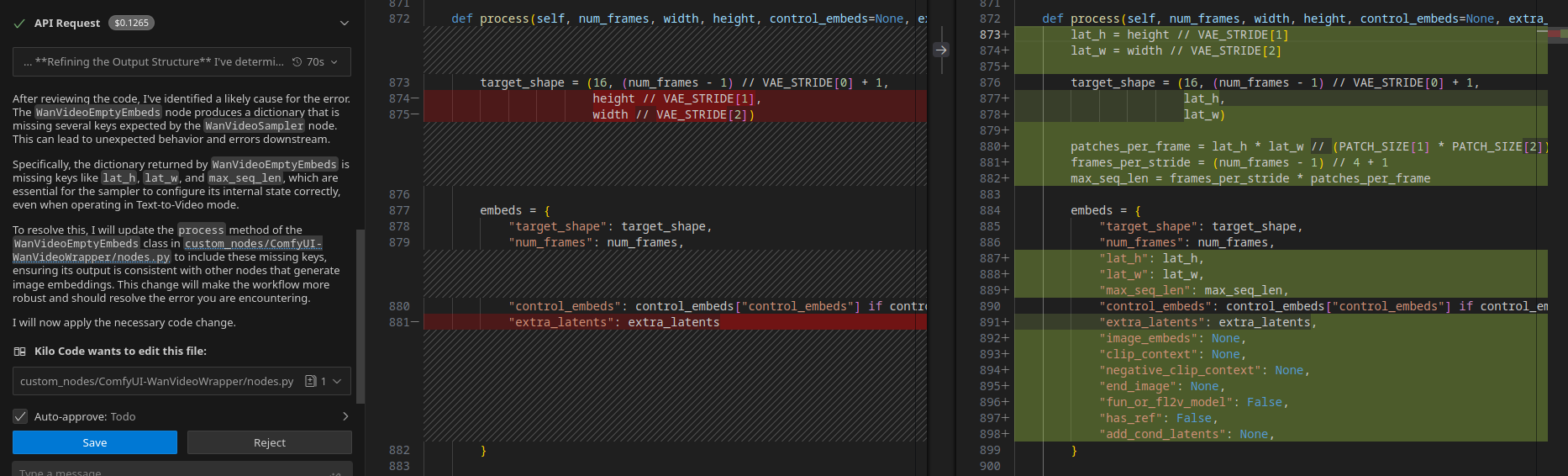Click added "fun_or_fl2v_model": False line
The height and width of the screenshot is (476, 1568).
pos(1281,402)
